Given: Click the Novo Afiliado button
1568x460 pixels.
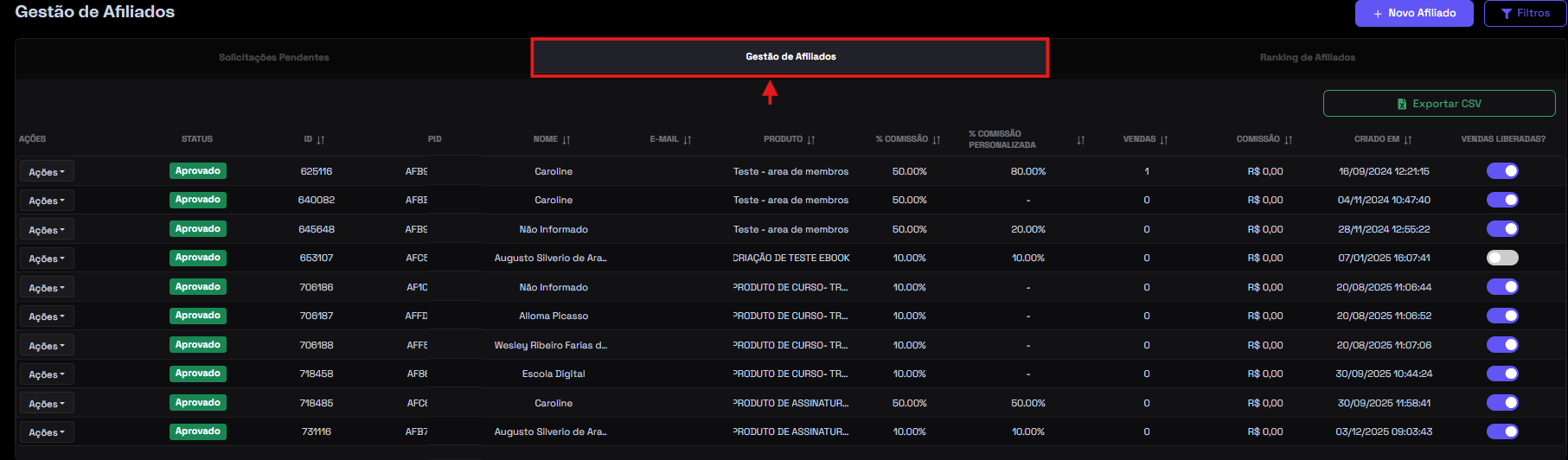Looking at the screenshot, I should [1414, 13].
